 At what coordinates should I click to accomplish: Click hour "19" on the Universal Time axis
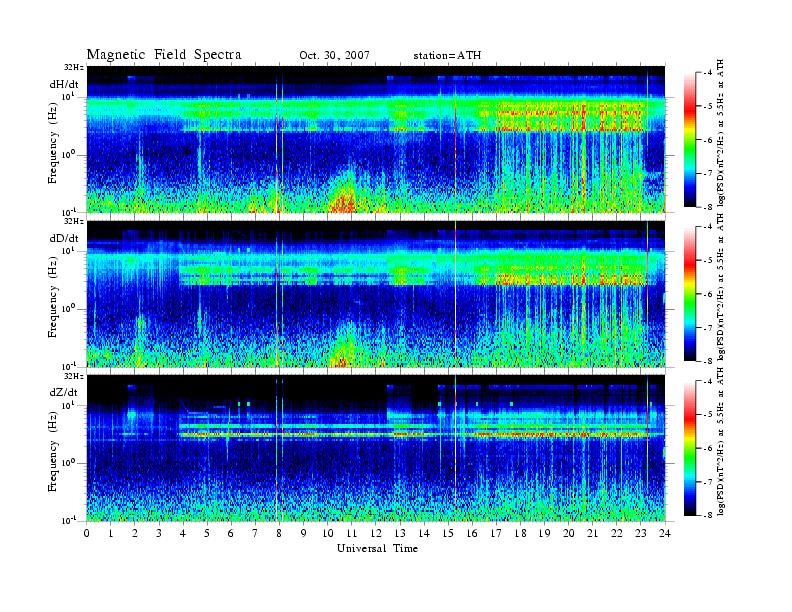click(544, 534)
